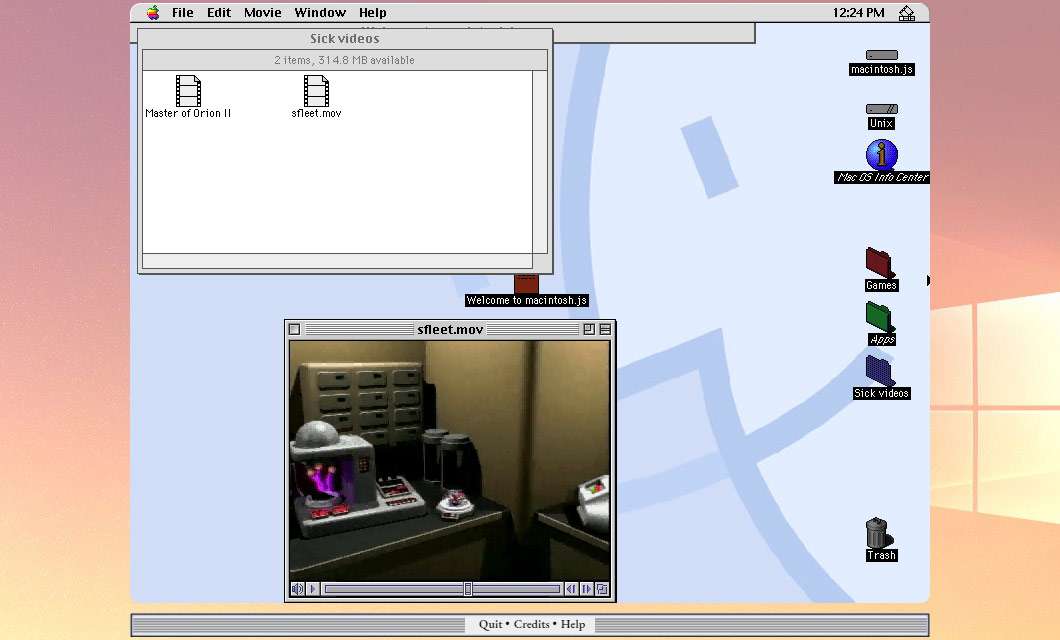This screenshot has width=1060, height=640.
Task: Select Welcome to macintosh.js desktop item
Action: coord(527,291)
